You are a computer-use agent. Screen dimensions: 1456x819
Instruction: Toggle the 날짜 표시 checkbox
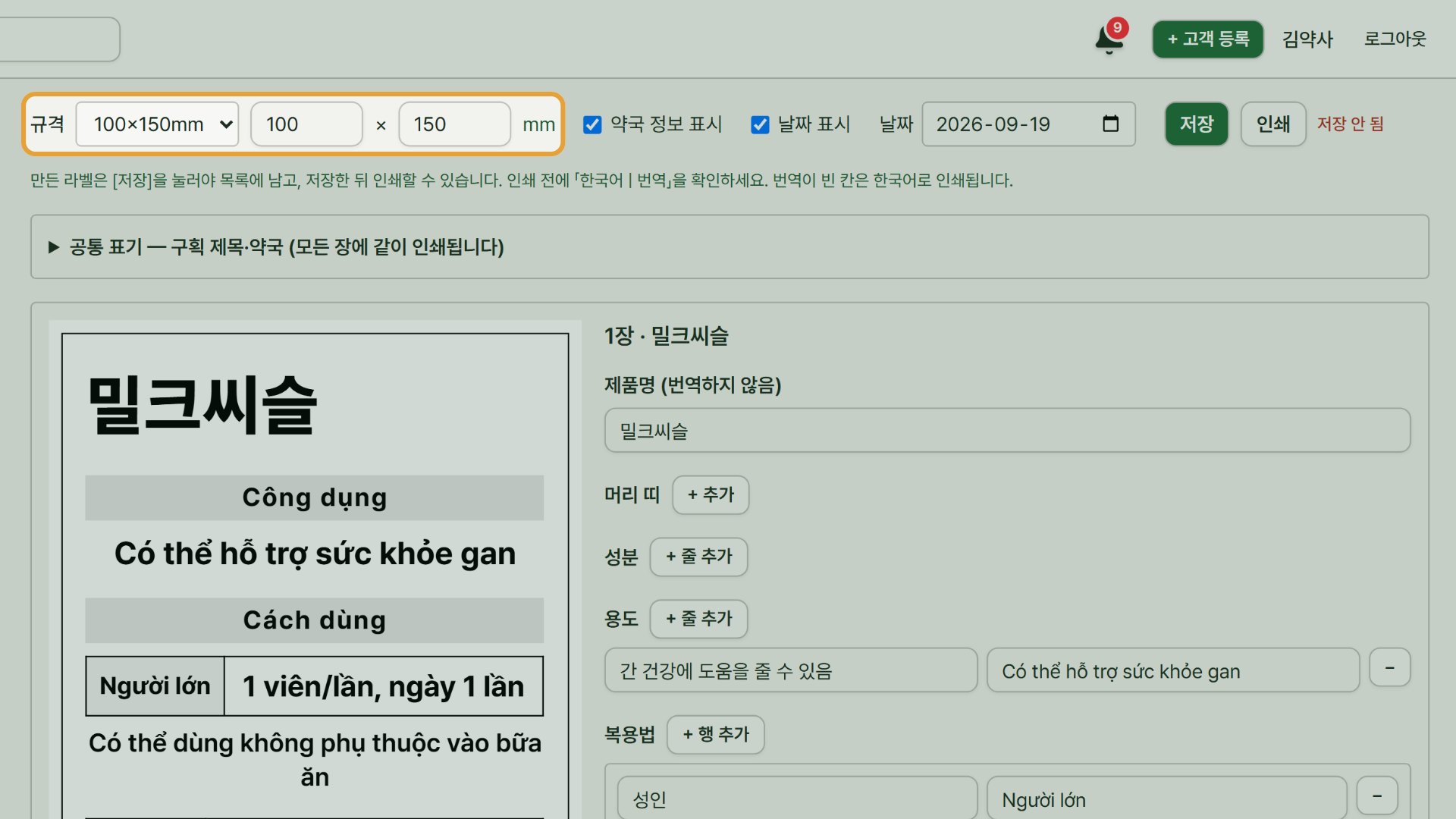click(760, 124)
